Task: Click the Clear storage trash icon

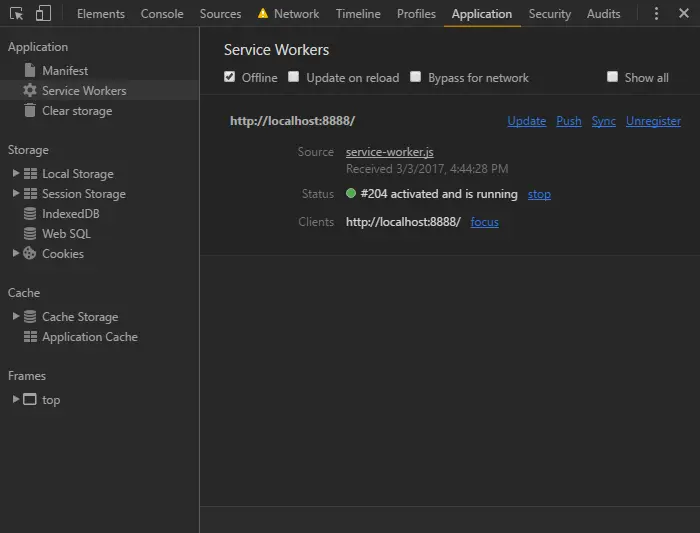Action: click(30, 110)
